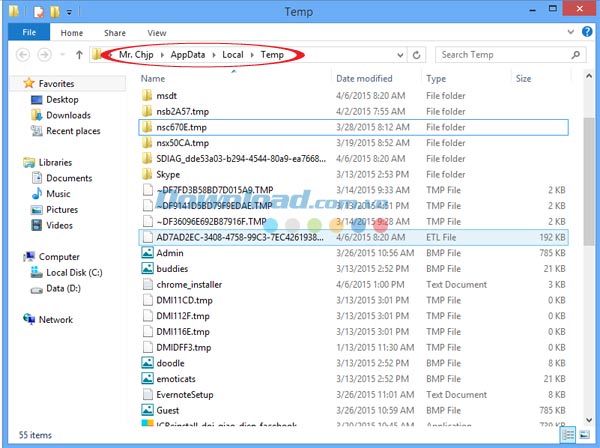
Task: Click the Back navigation arrow
Action: (23, 55)
